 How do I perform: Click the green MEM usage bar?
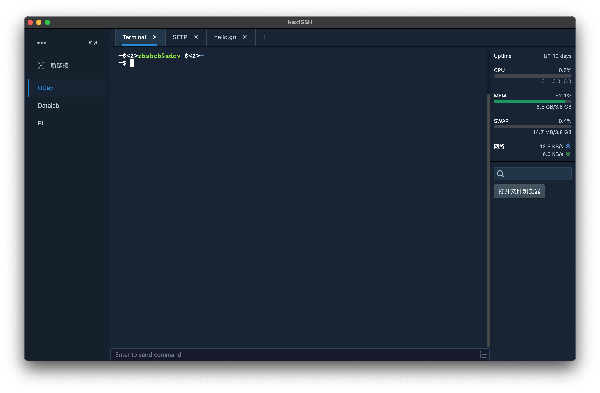coord(530,101)
